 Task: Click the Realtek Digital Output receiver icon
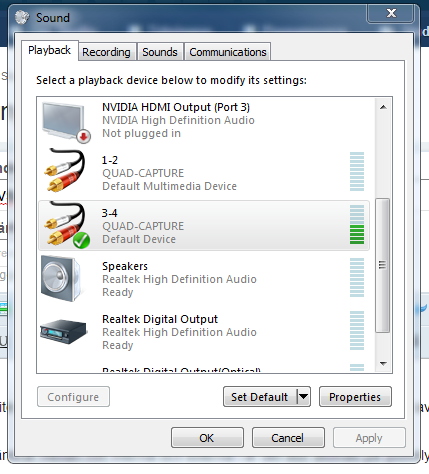[x=63, y=332]
